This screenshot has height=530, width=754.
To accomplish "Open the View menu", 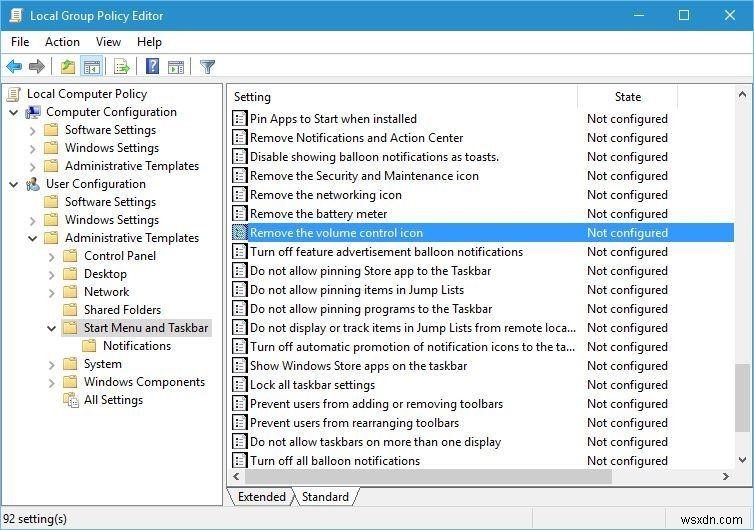I will tap(108, 42).
